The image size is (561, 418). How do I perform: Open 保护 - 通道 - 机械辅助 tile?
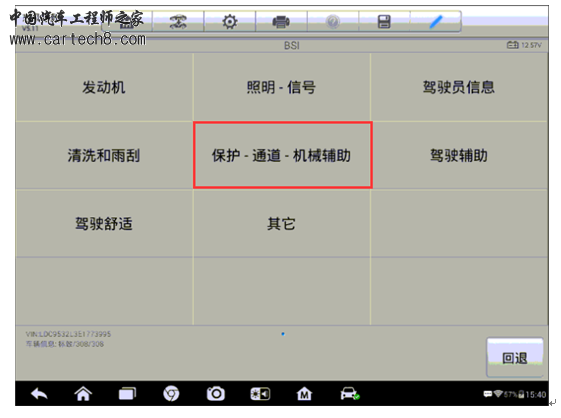click(x=283, y=155)
